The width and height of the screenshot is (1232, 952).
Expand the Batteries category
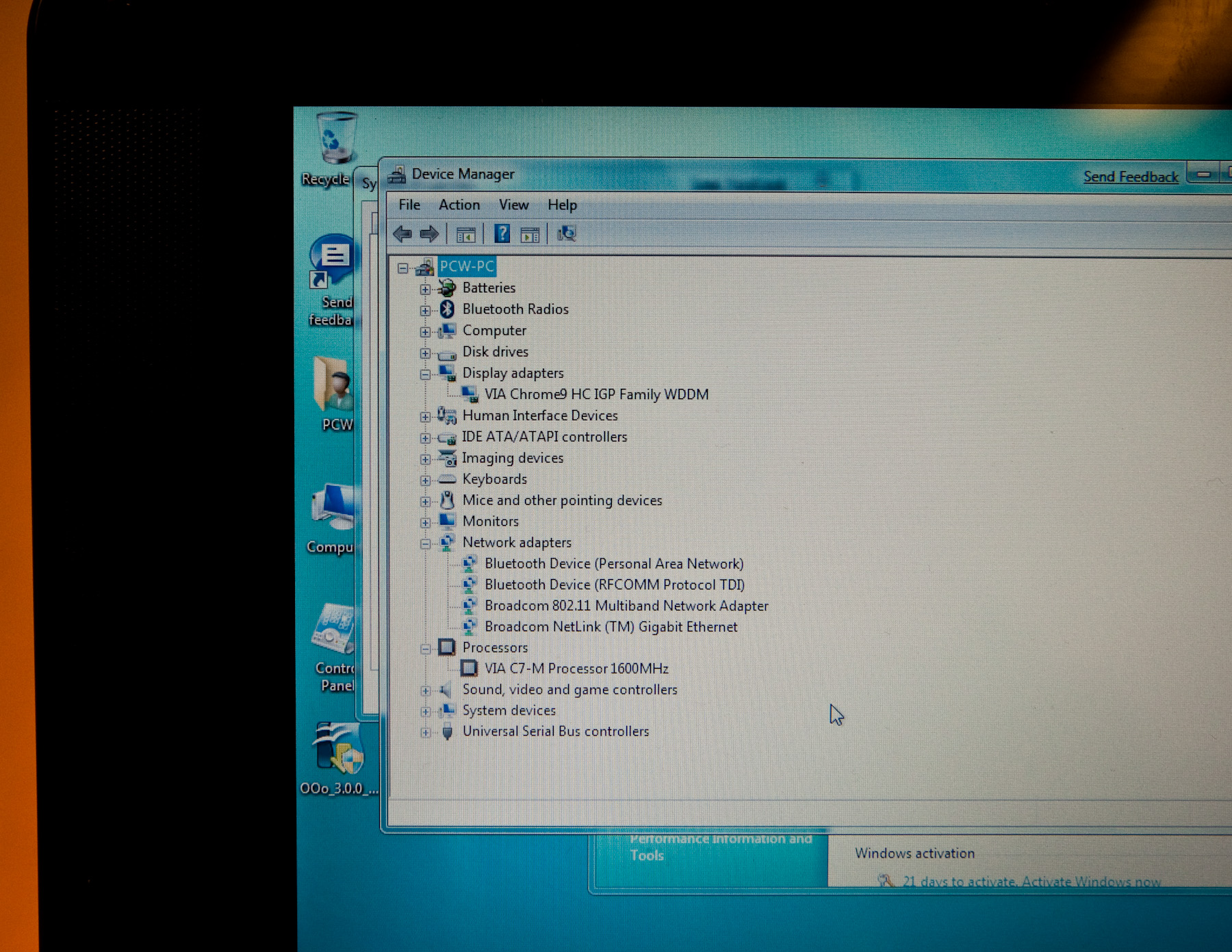[425, 290]
